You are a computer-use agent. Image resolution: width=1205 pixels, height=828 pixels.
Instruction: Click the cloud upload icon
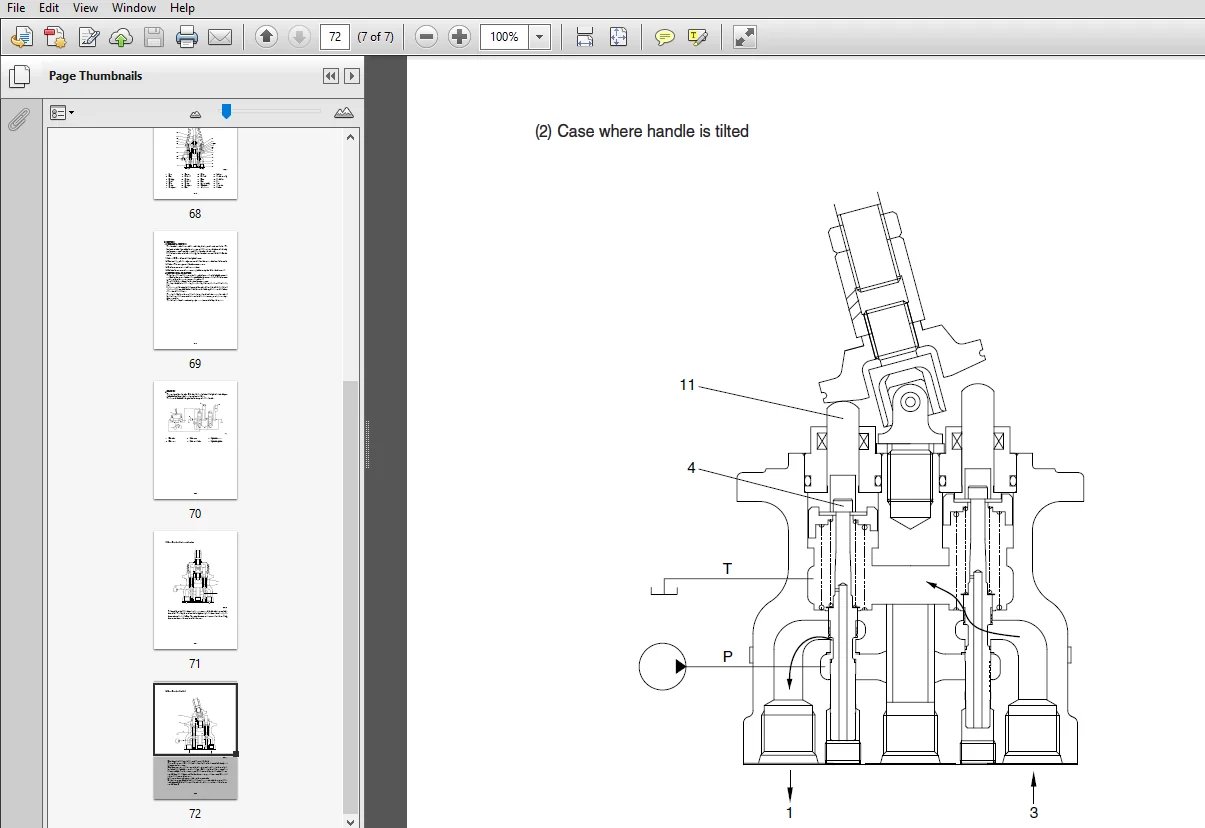click(121, 38)
